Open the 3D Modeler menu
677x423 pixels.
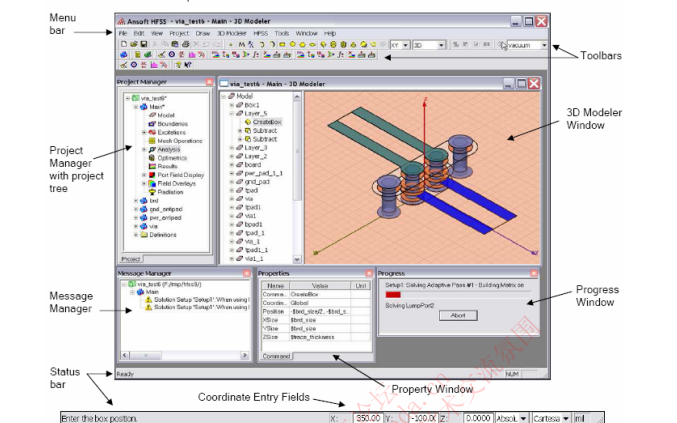(231, 33)
